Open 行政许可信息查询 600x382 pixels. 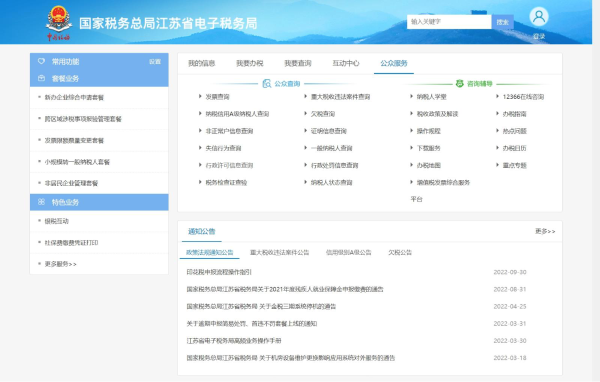[229, 165]
